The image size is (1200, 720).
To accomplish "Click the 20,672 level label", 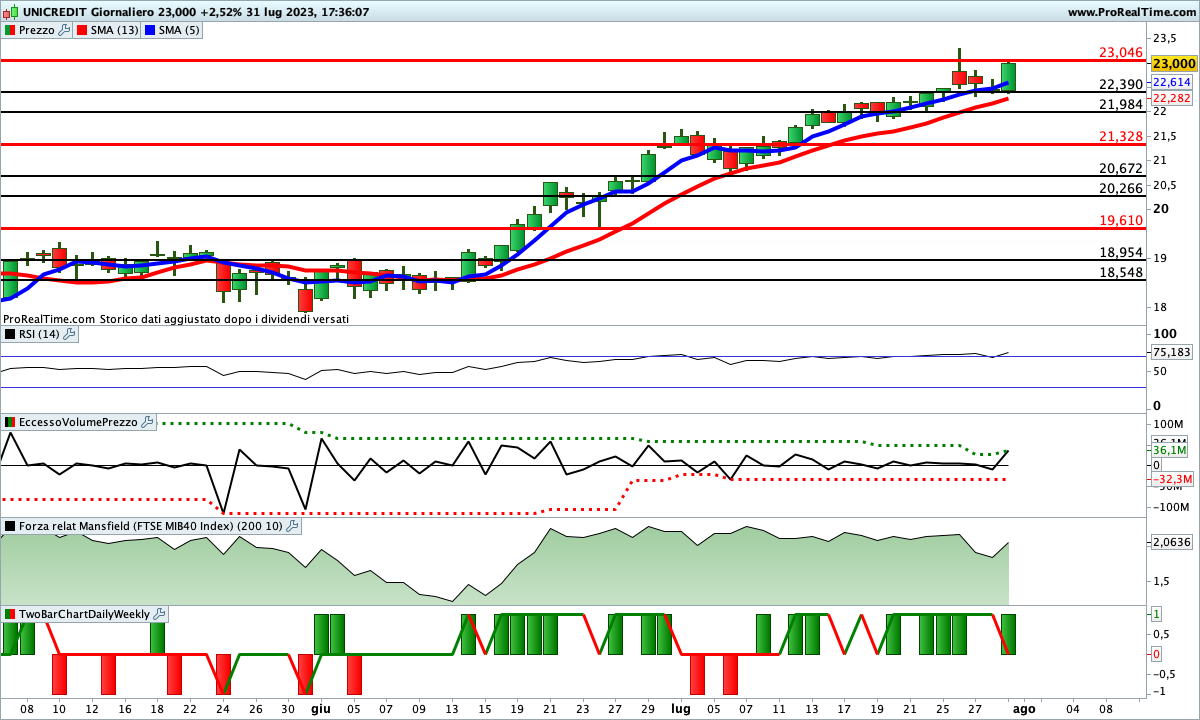I will [x=1120, y=168].
